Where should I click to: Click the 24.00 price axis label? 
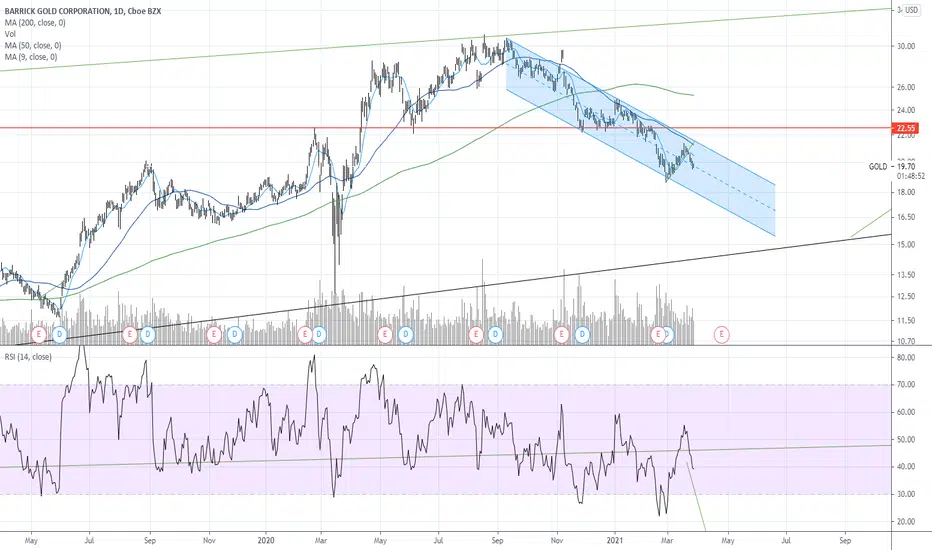coord(906,110)
